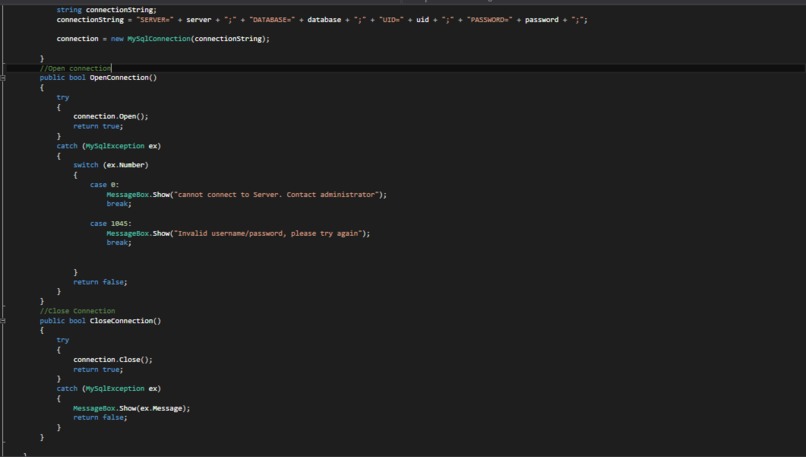The width and height of the screenshot is (806, 457).
Task: Click 'catch (MySqlException ex)' above the switch
Action: 108,146
